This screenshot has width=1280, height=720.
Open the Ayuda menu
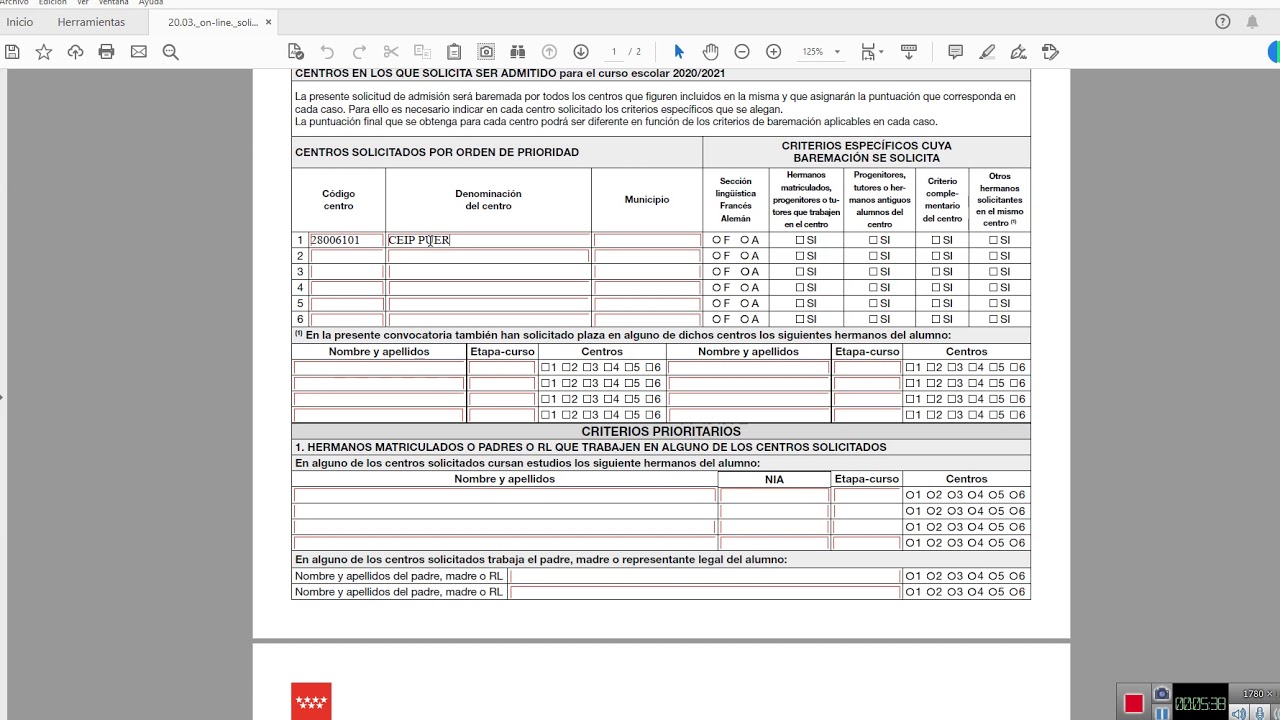(x=150, y=3)
